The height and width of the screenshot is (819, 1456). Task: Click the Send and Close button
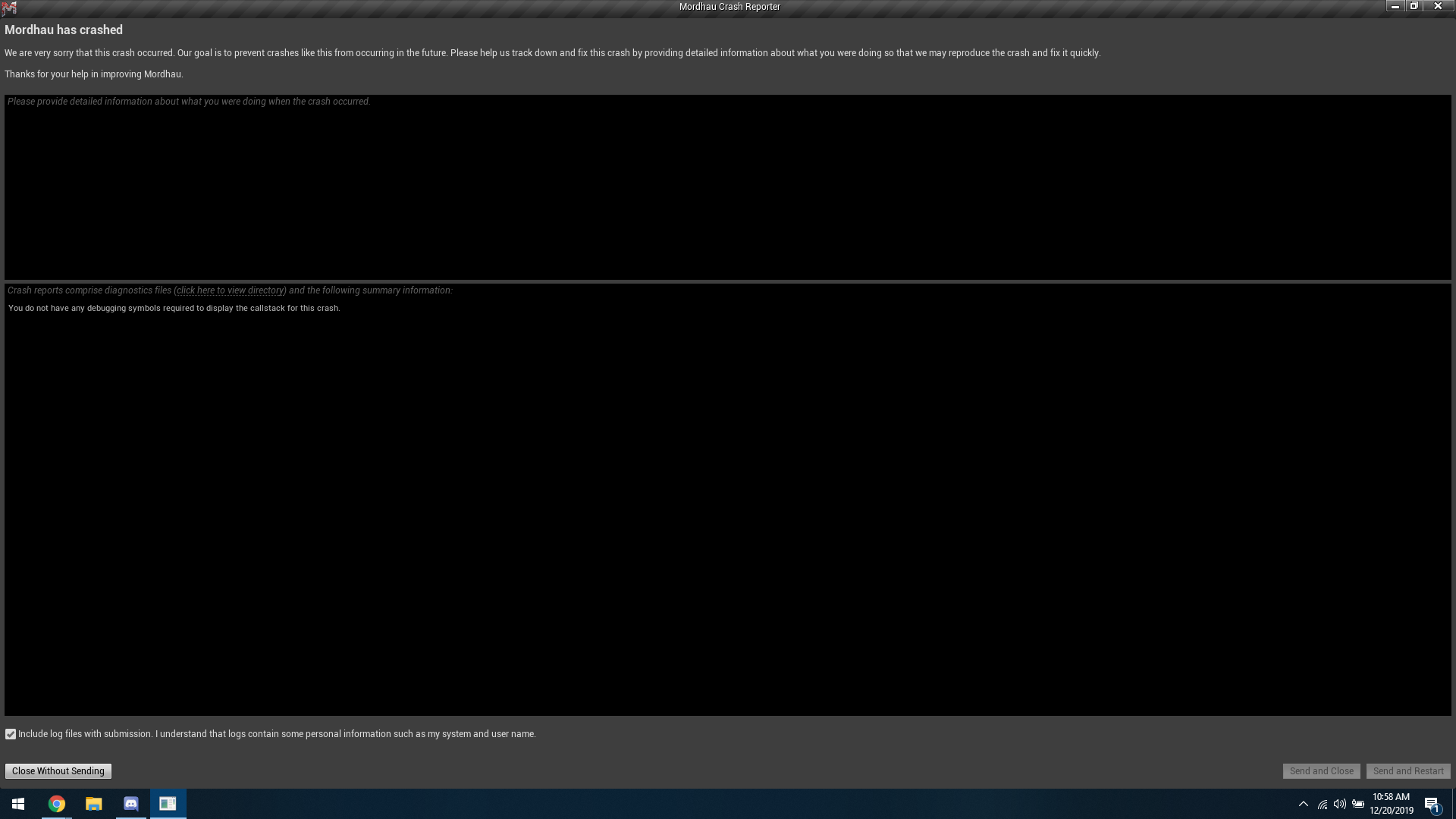[x=1322, y=770]
